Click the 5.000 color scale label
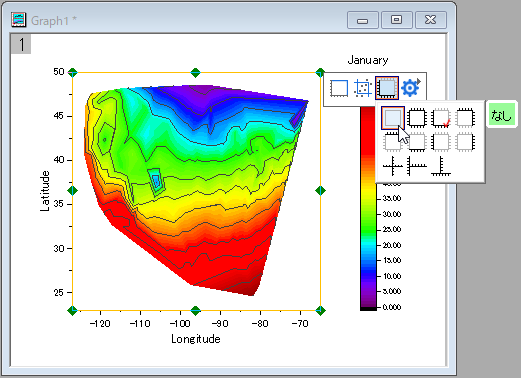 coord(392,291)
